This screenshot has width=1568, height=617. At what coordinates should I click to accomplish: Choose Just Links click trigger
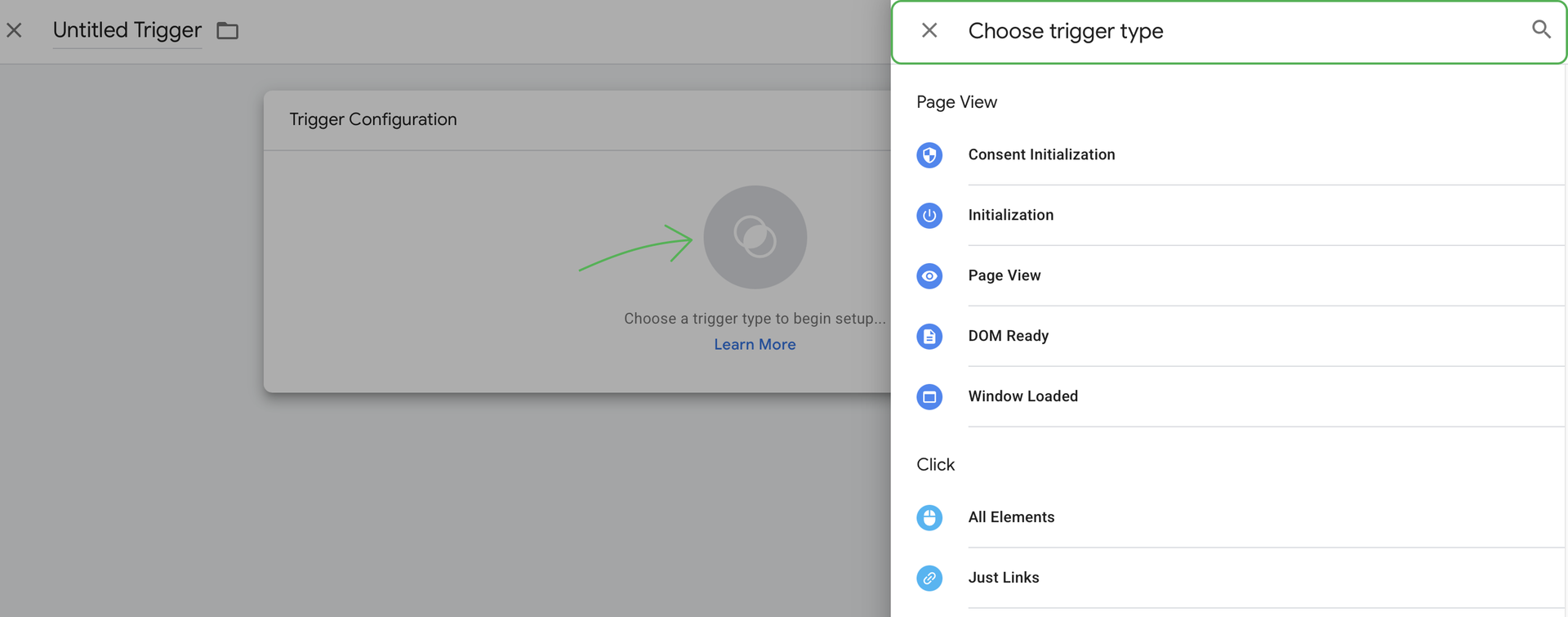pos(1003,579)
